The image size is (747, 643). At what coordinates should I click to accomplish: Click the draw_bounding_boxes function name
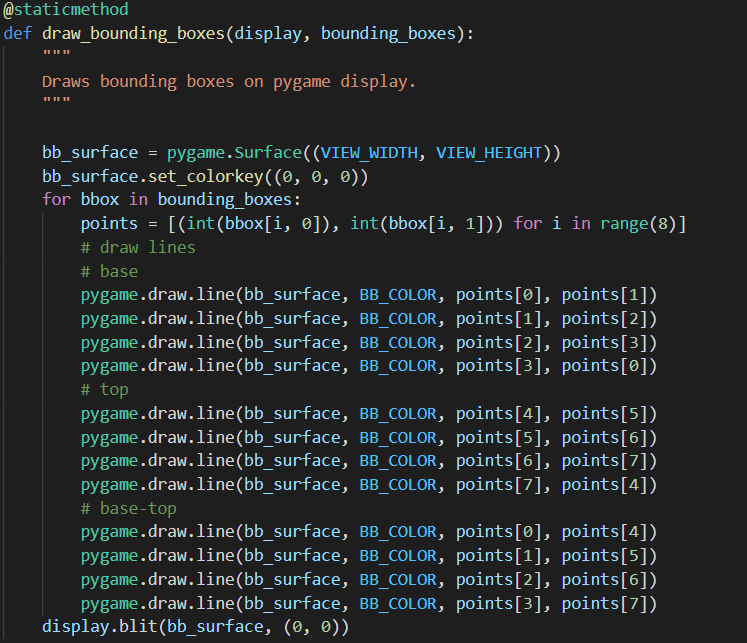click(133, 34)
